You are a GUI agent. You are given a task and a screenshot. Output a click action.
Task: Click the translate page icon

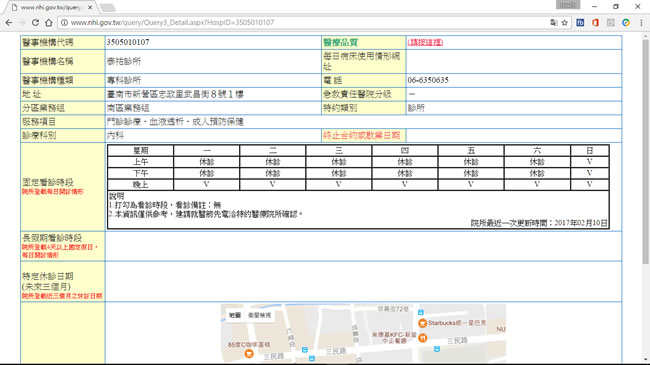point(554,22)
